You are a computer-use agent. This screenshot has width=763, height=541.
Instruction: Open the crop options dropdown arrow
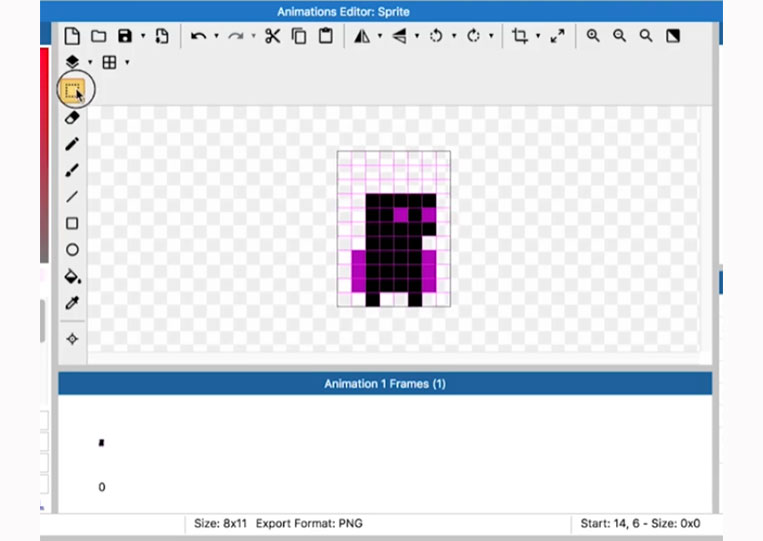[538, 36]
